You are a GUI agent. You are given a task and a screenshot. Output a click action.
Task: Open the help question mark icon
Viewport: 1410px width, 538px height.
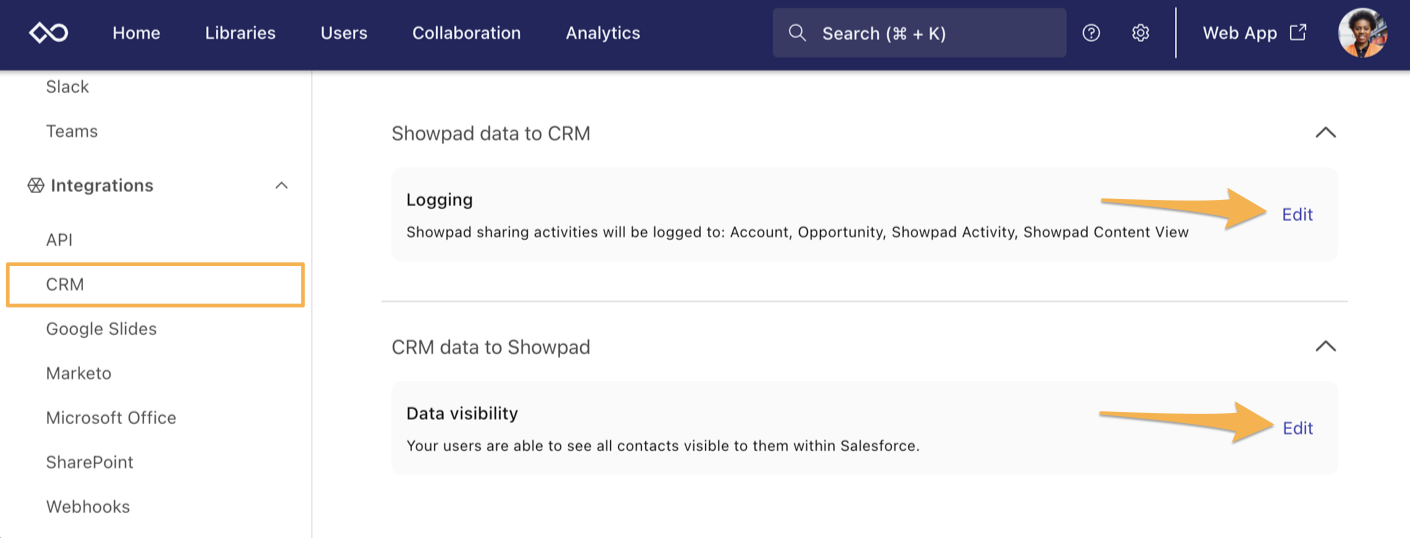[1091, 33]
